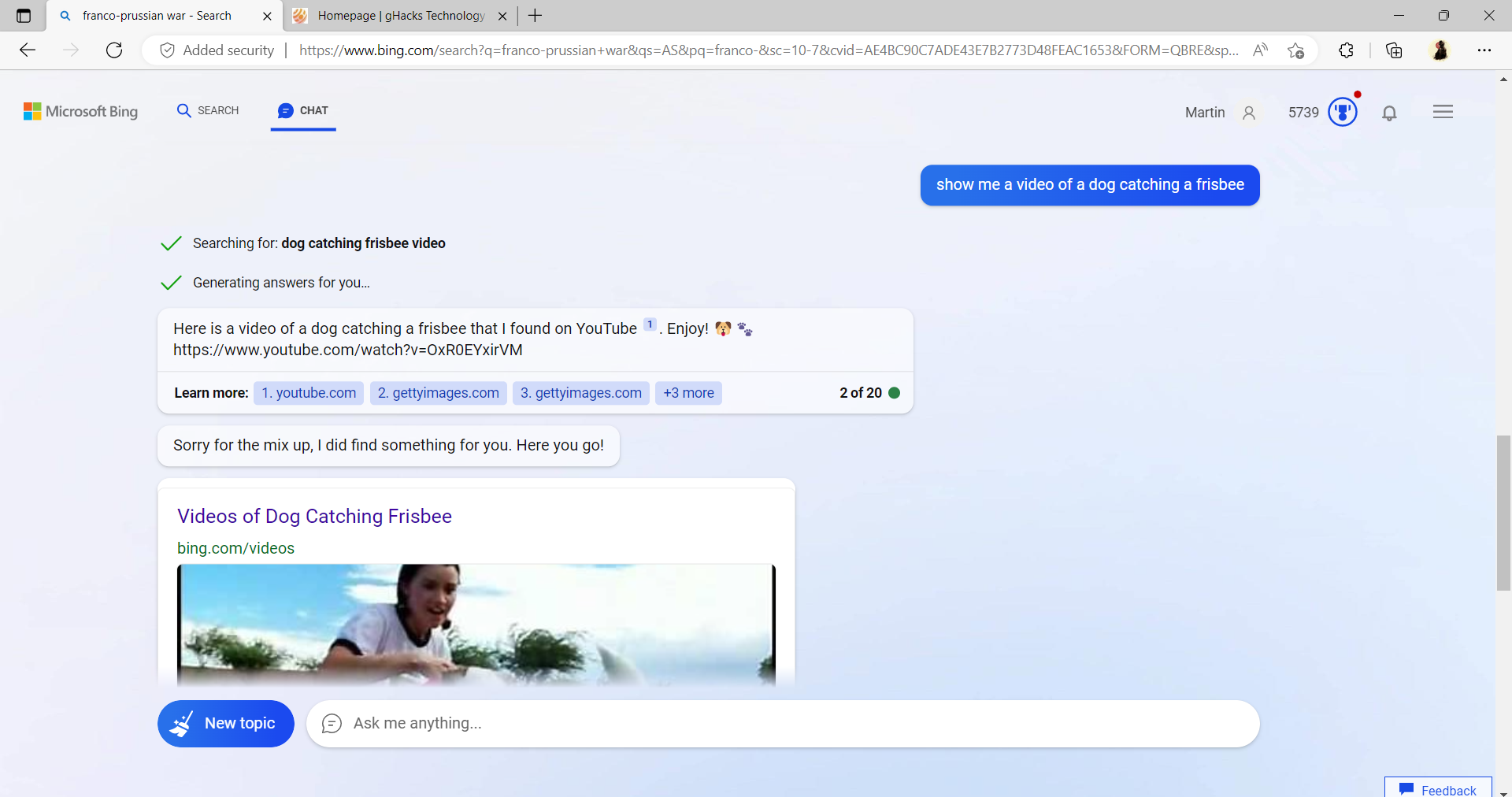
Task: Open the notifications bell
Action: [1390, 113]
